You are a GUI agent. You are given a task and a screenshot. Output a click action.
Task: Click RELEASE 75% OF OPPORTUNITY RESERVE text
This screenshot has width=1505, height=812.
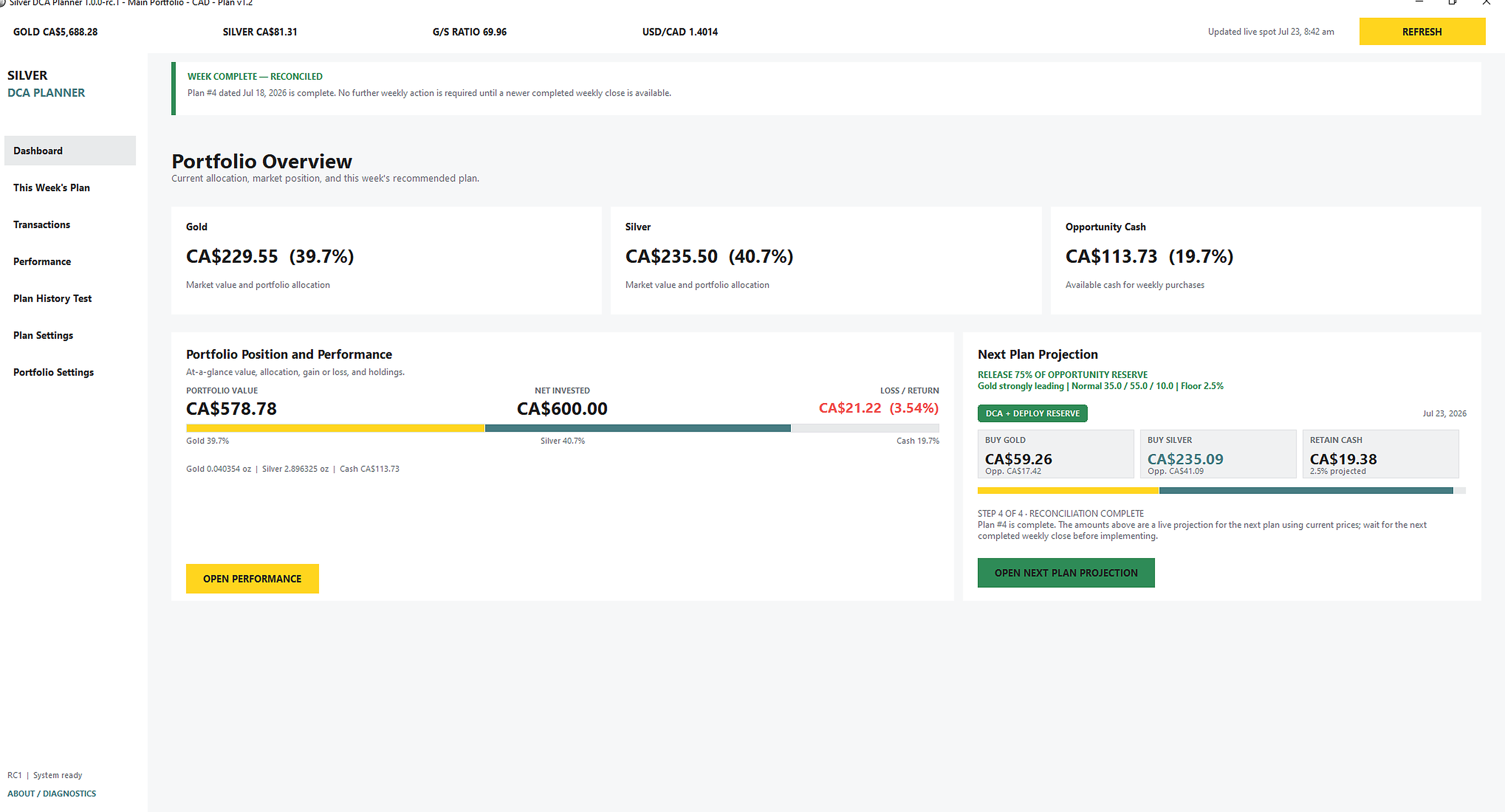tap(1063, 375)
